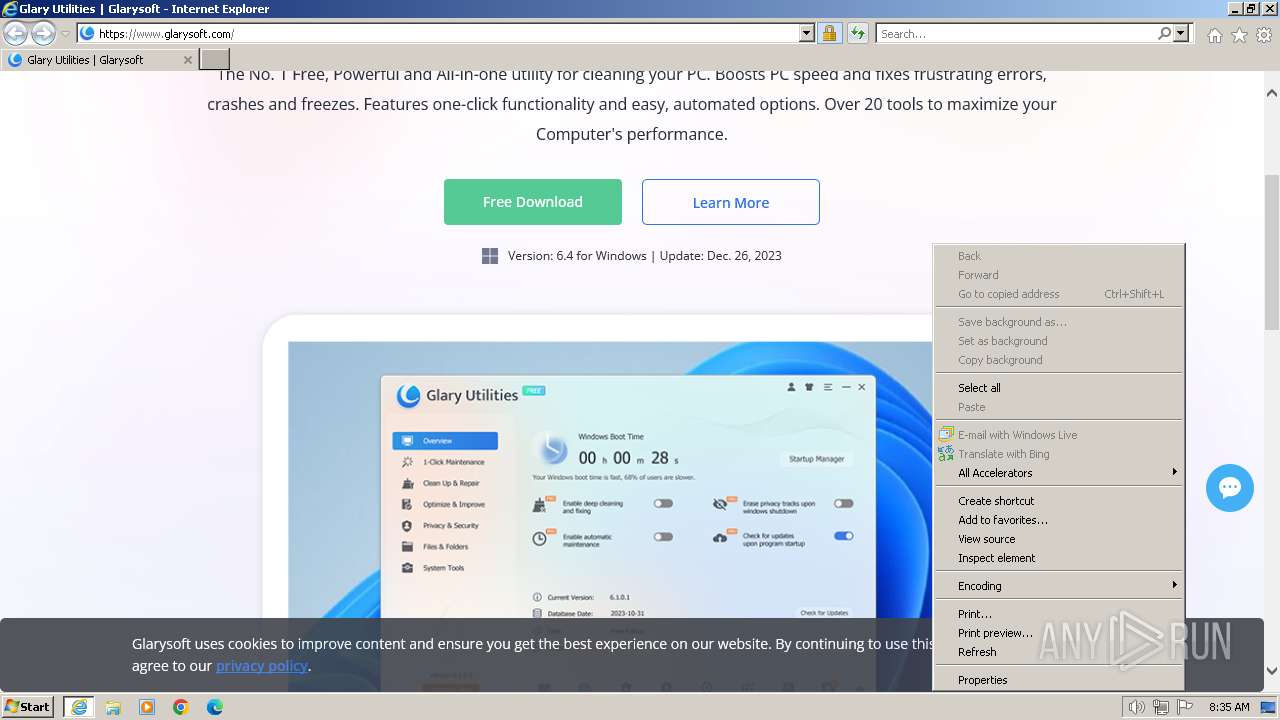Click the scrollbar up arrow

tap(1272, 93)
